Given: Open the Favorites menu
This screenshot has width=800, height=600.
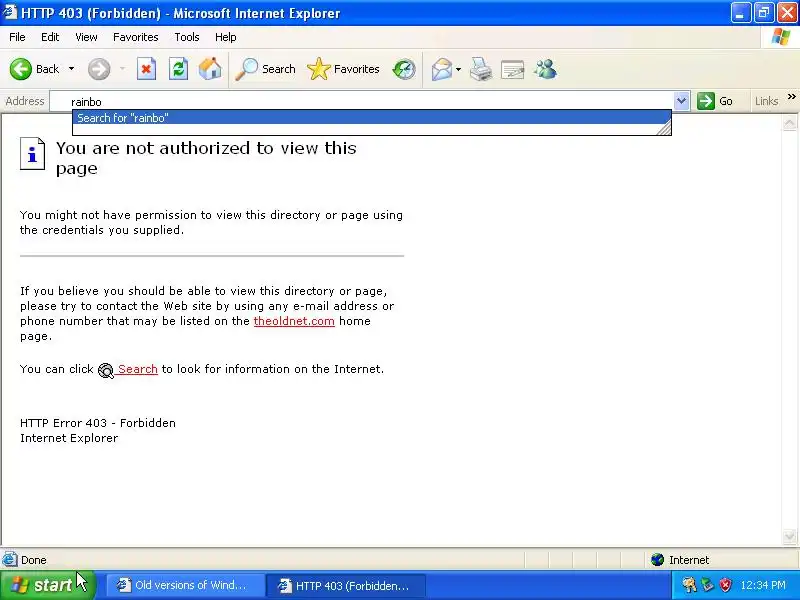Looking at the screenshot, I should point(136,37).
